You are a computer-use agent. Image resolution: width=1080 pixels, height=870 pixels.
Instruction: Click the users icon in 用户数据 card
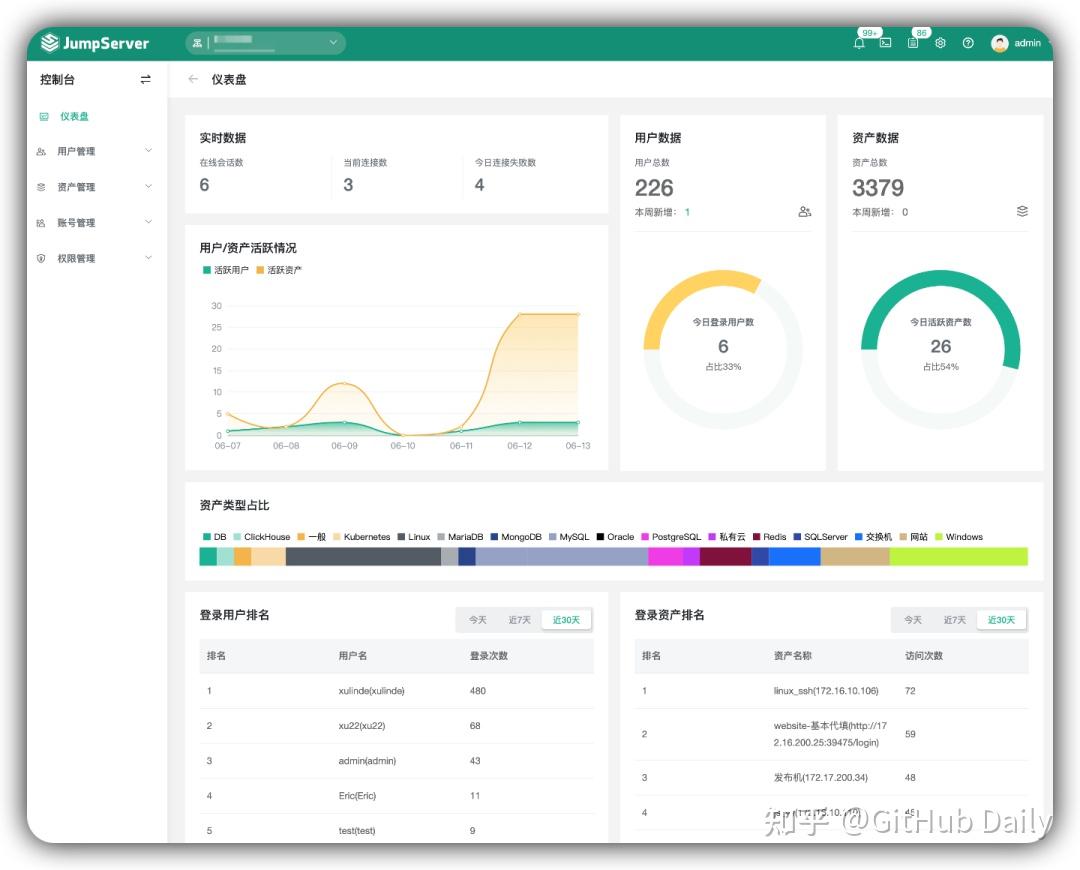[804, 211]
